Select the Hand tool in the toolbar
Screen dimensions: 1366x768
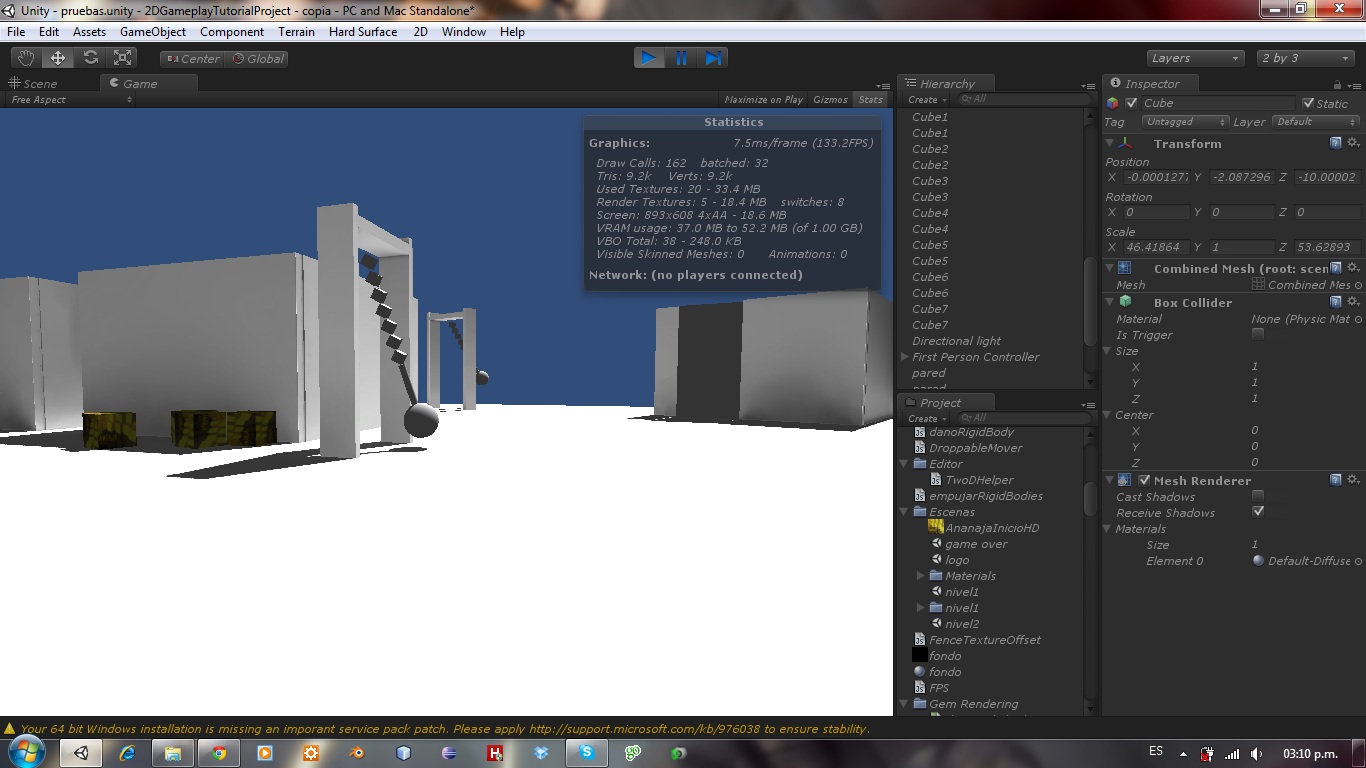25,57
